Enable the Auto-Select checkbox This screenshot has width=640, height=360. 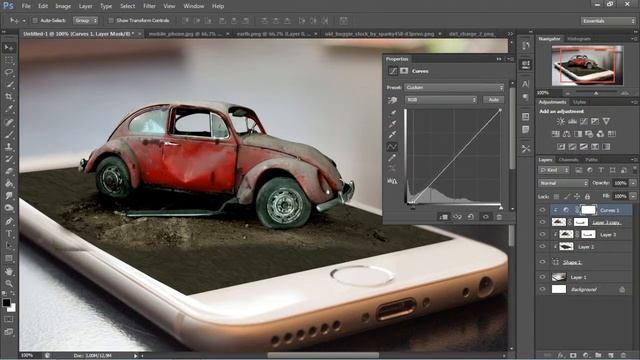click(35, 20)
